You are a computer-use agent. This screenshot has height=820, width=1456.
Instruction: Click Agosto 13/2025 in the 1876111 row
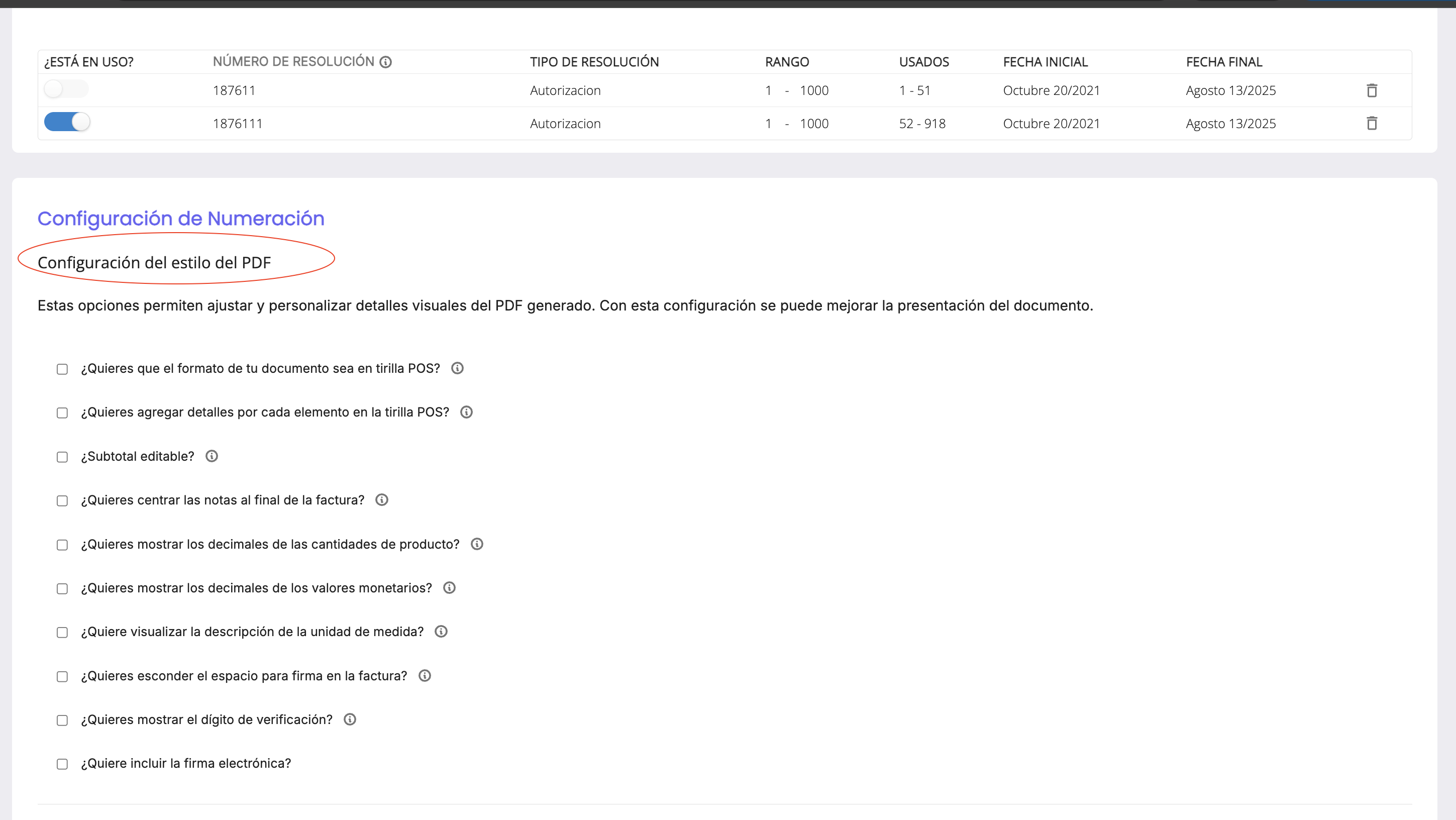(1230, 123)
